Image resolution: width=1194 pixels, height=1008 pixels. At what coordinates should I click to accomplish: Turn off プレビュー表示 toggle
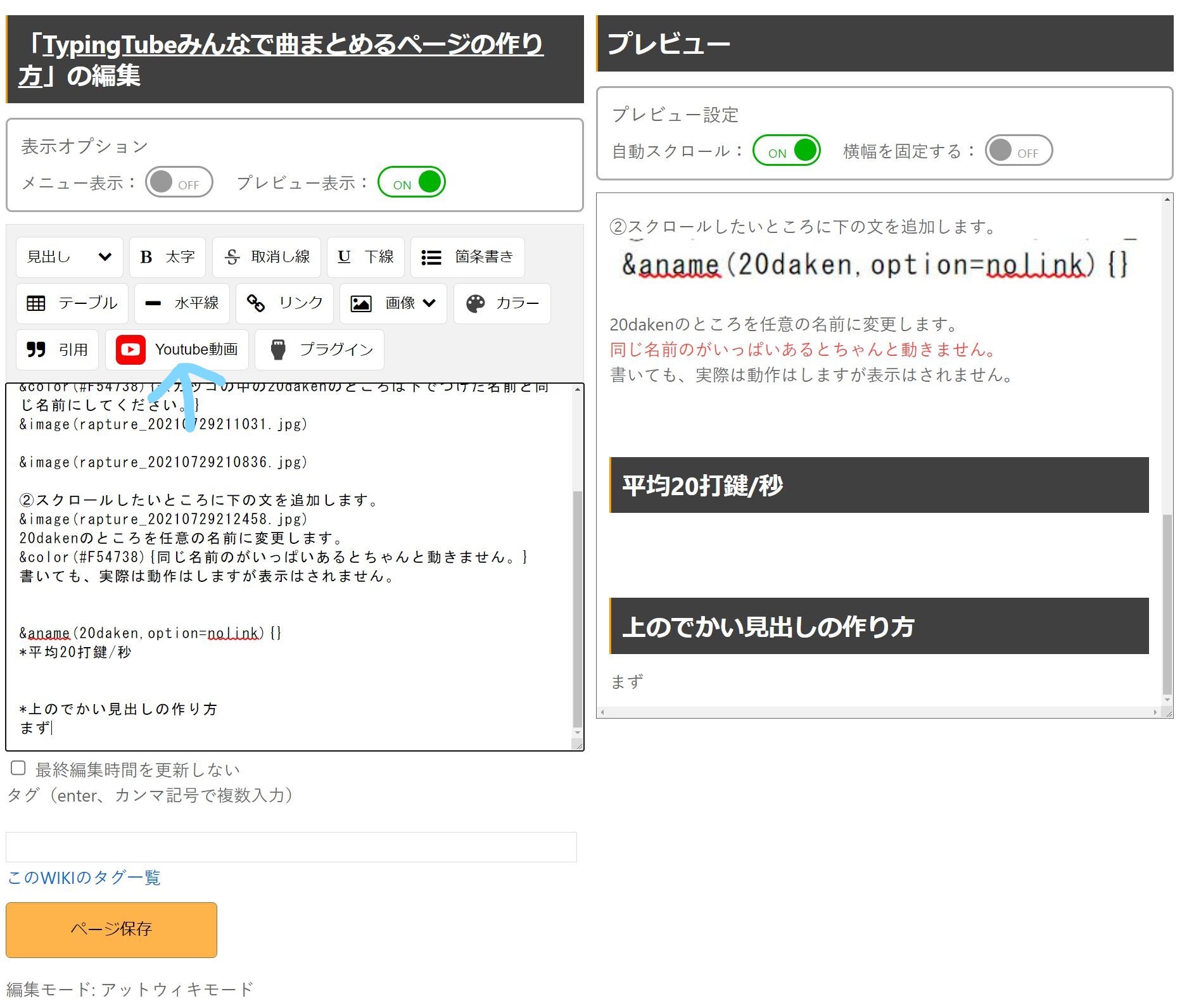pos(412,182)
